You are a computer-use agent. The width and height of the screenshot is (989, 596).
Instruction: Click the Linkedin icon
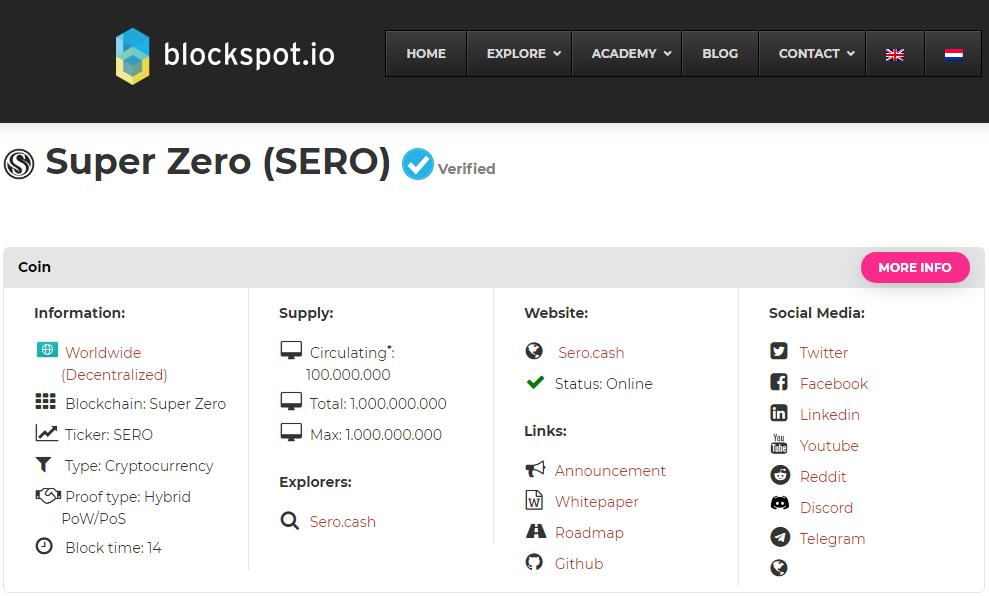(779, 413)
